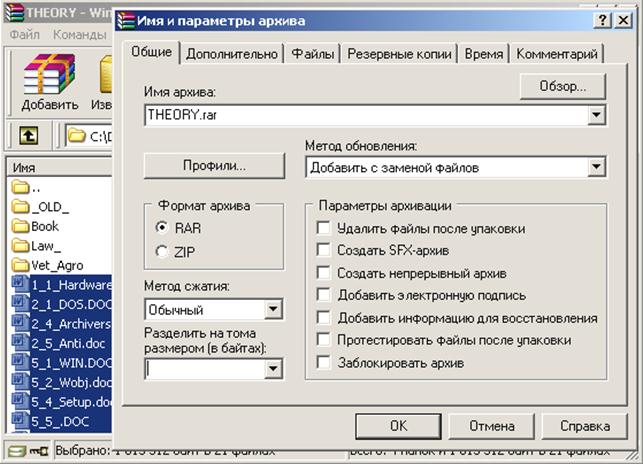Click the Профили... button
The width and height of the screenshot is (643, 464).
click(x=214, y=166)
